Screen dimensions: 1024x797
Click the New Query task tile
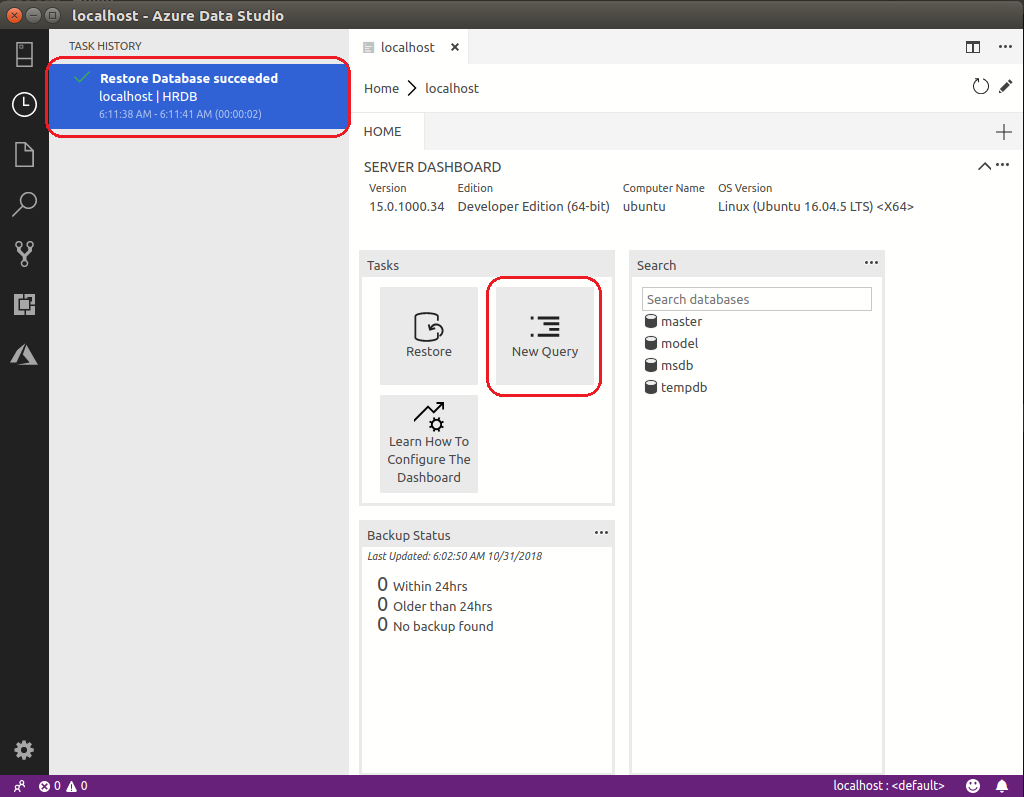545,336
